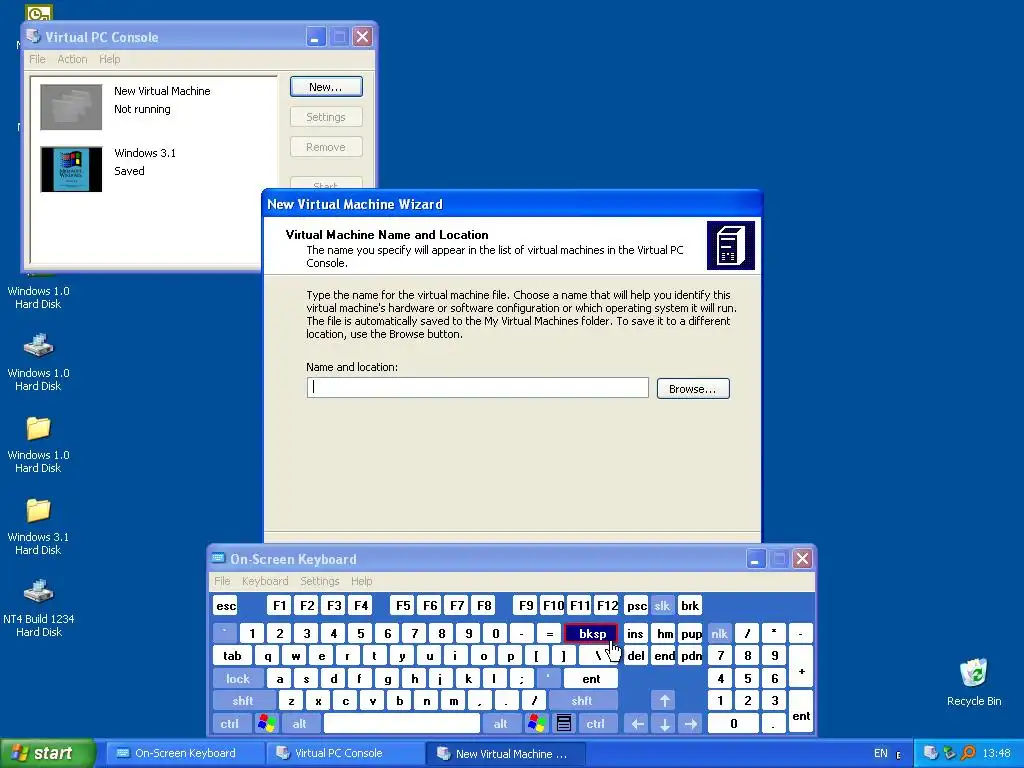
Task: Toggle the lock (caps lock) key
Action: [238, 679]
